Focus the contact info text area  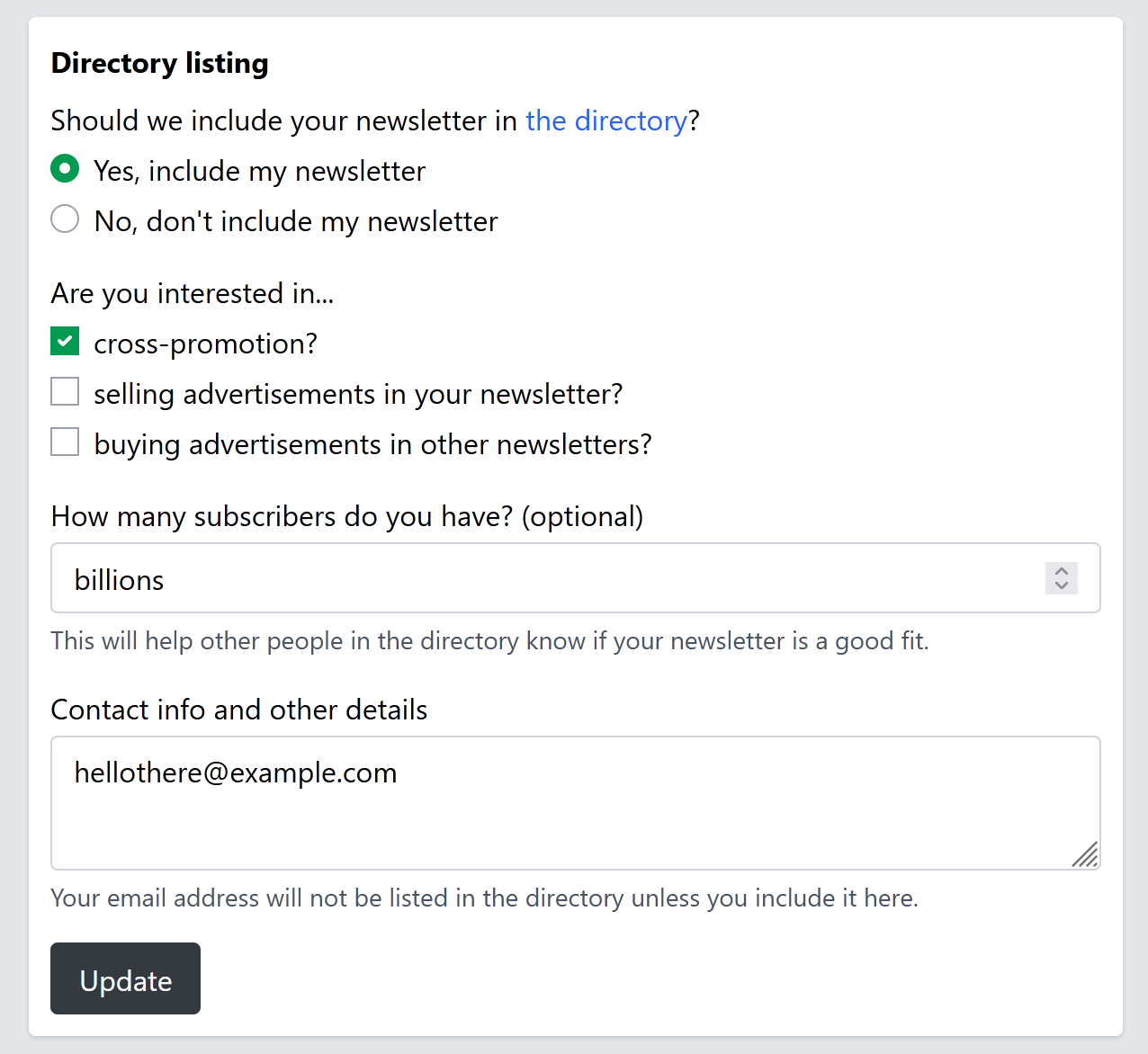(576, 803)
